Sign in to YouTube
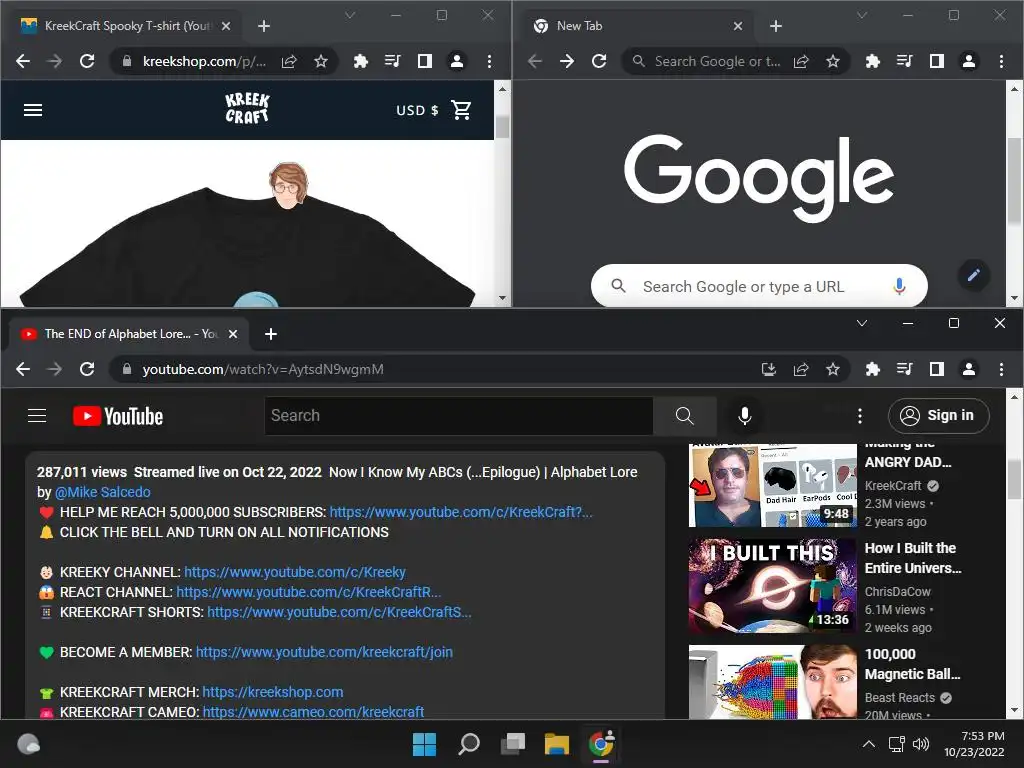This screenshot has width=1024, height=768. (938, 416)
